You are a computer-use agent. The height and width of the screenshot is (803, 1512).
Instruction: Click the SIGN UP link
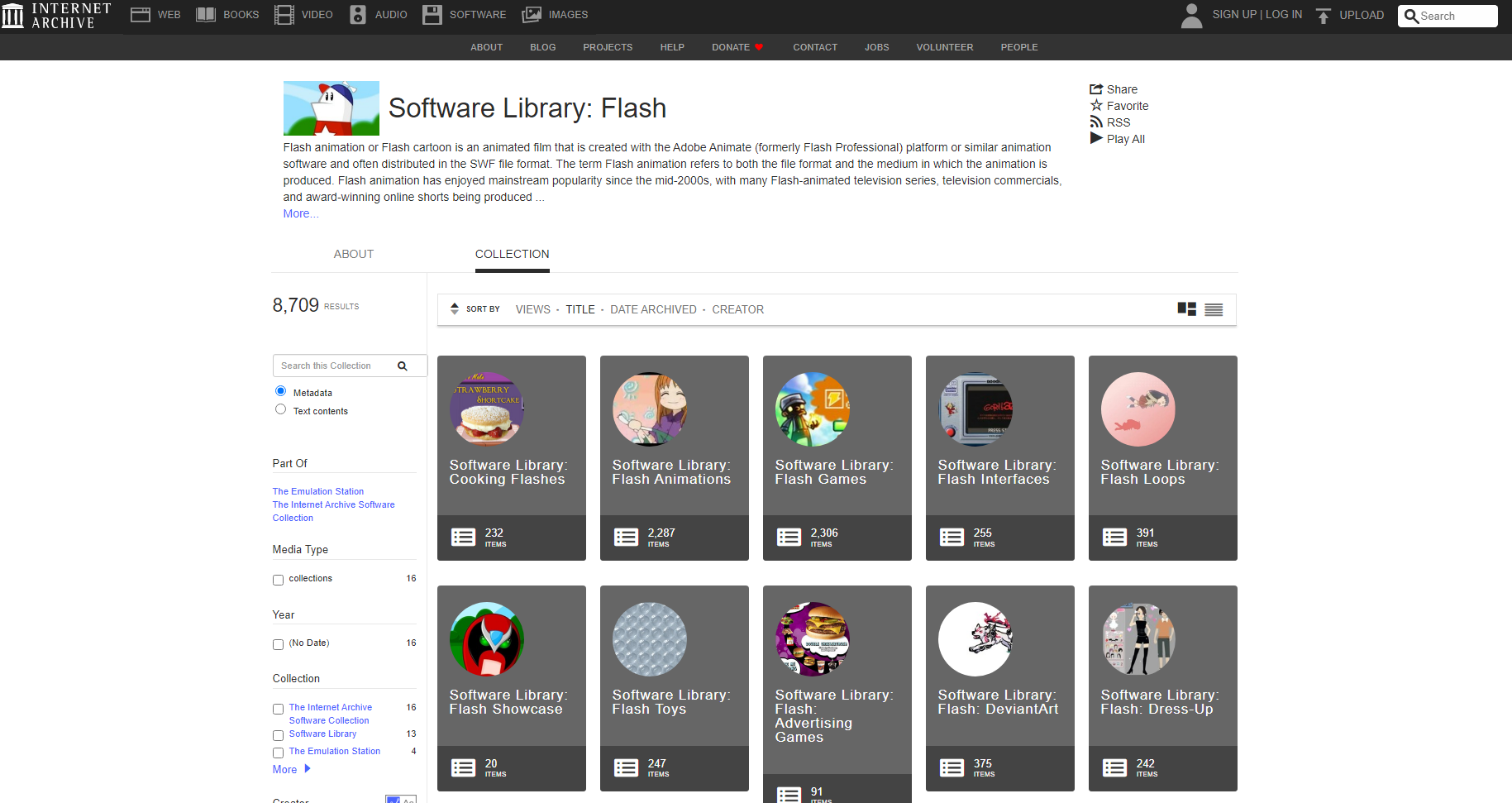point(1234,14)
